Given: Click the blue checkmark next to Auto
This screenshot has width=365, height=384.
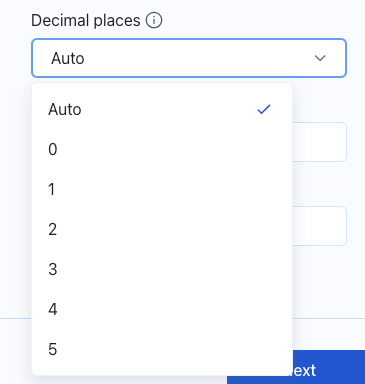Looking at the screenshot, I should point(264,109).
